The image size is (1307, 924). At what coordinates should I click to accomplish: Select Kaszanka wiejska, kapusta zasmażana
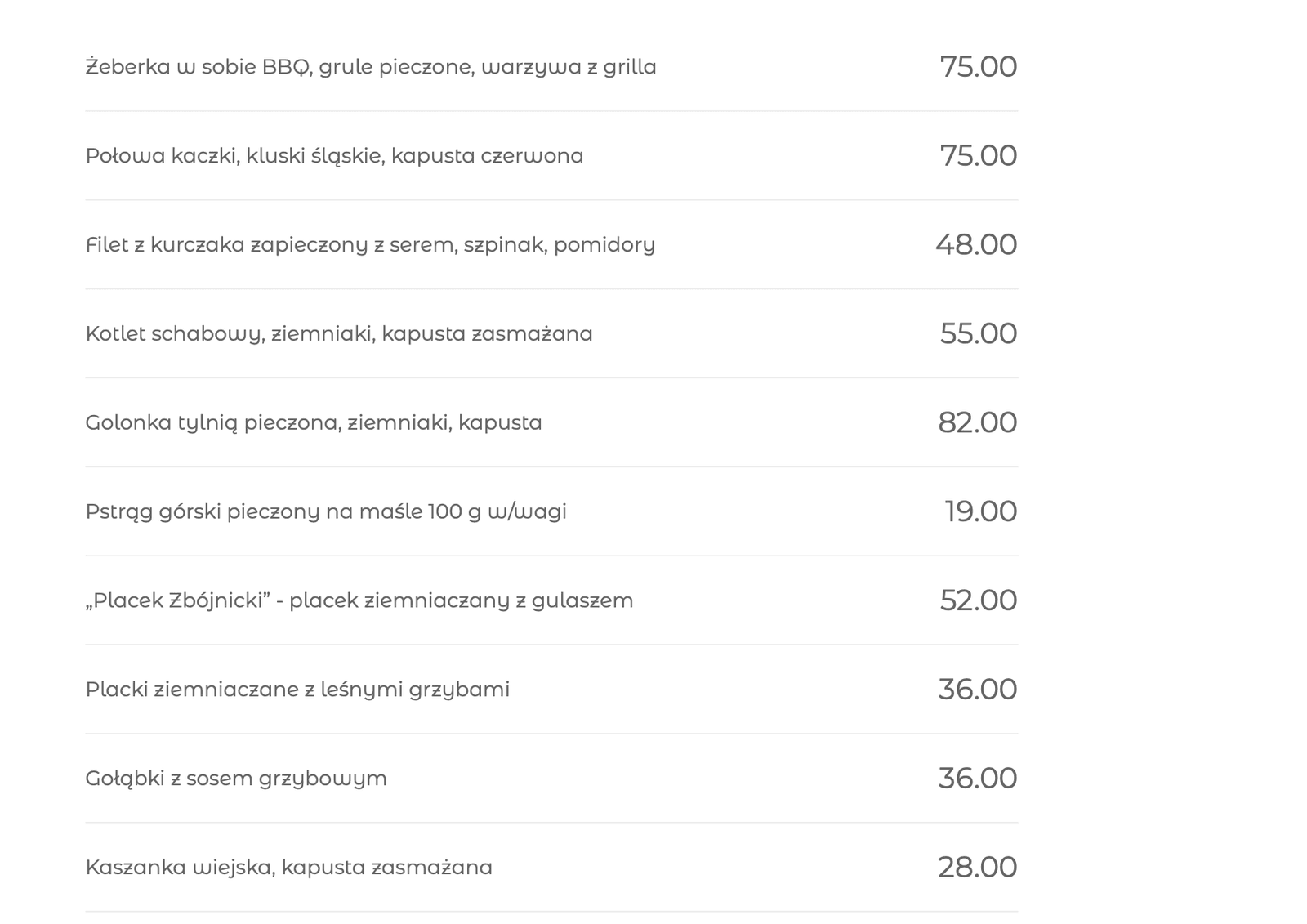click(289, 868)
